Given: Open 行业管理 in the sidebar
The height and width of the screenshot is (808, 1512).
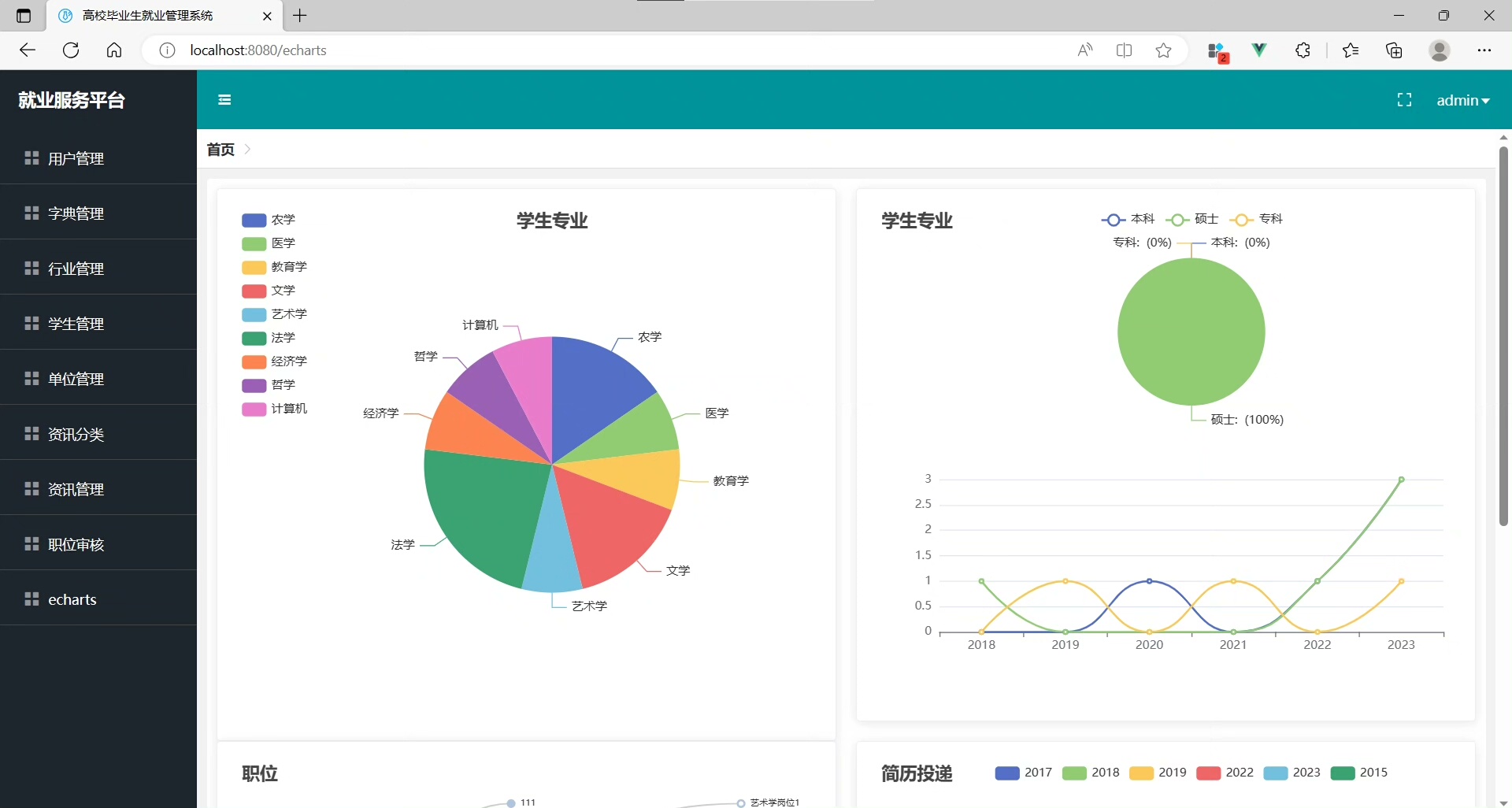Looking at the screenshot, I should coord(98,269).
